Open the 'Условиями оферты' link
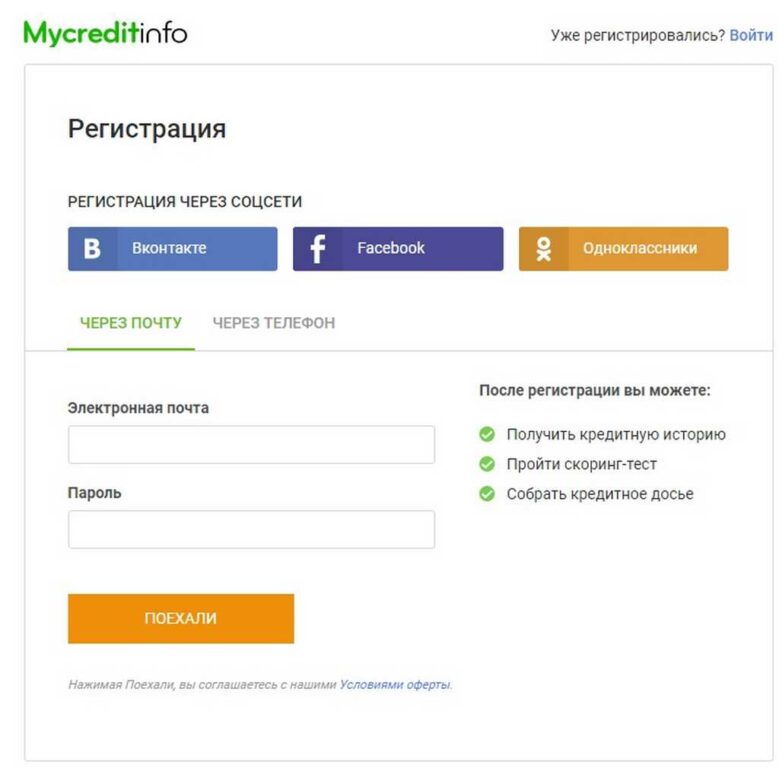 [395, 685]
